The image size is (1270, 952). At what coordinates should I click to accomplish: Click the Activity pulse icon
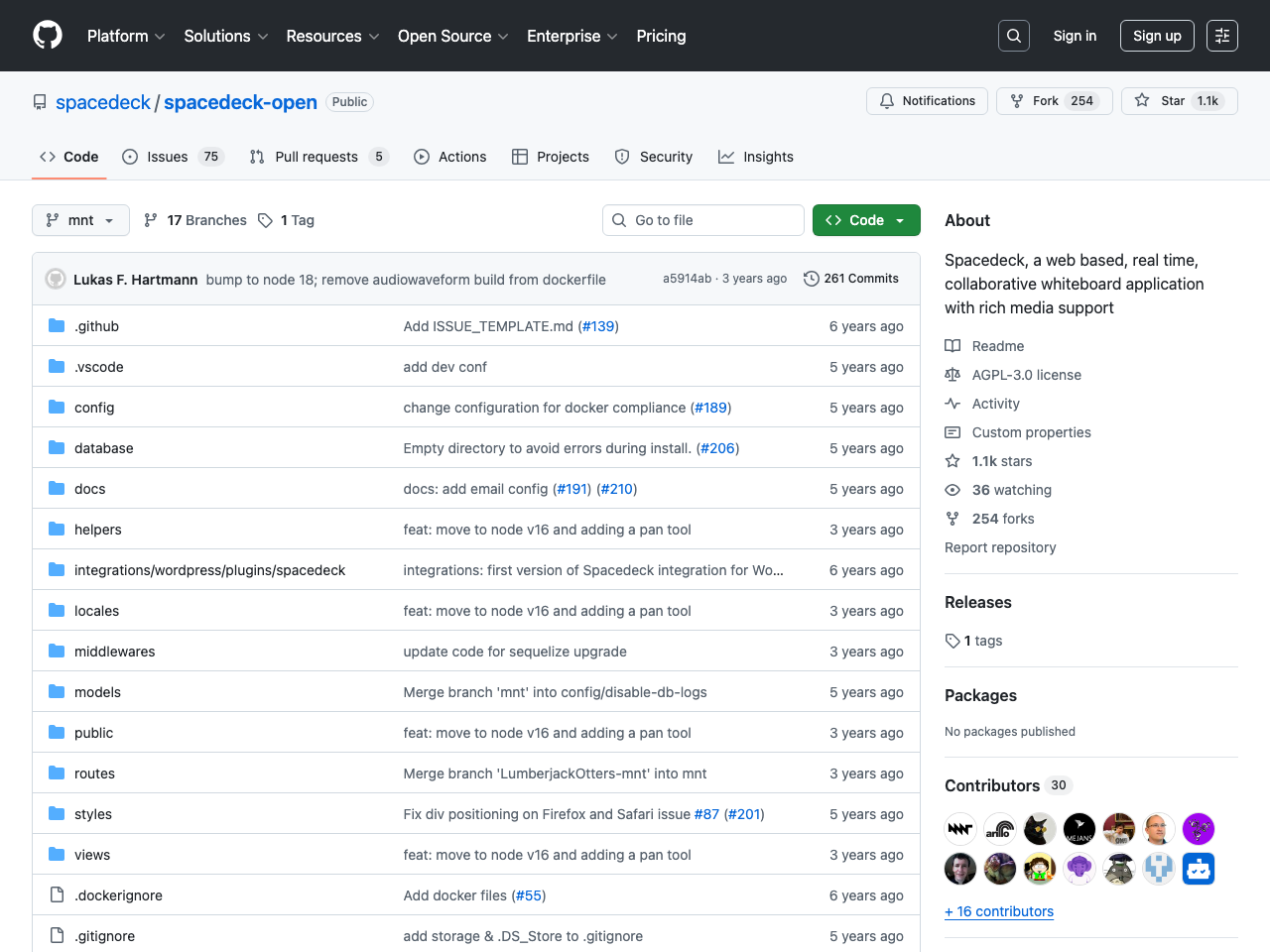coord(953,404)
